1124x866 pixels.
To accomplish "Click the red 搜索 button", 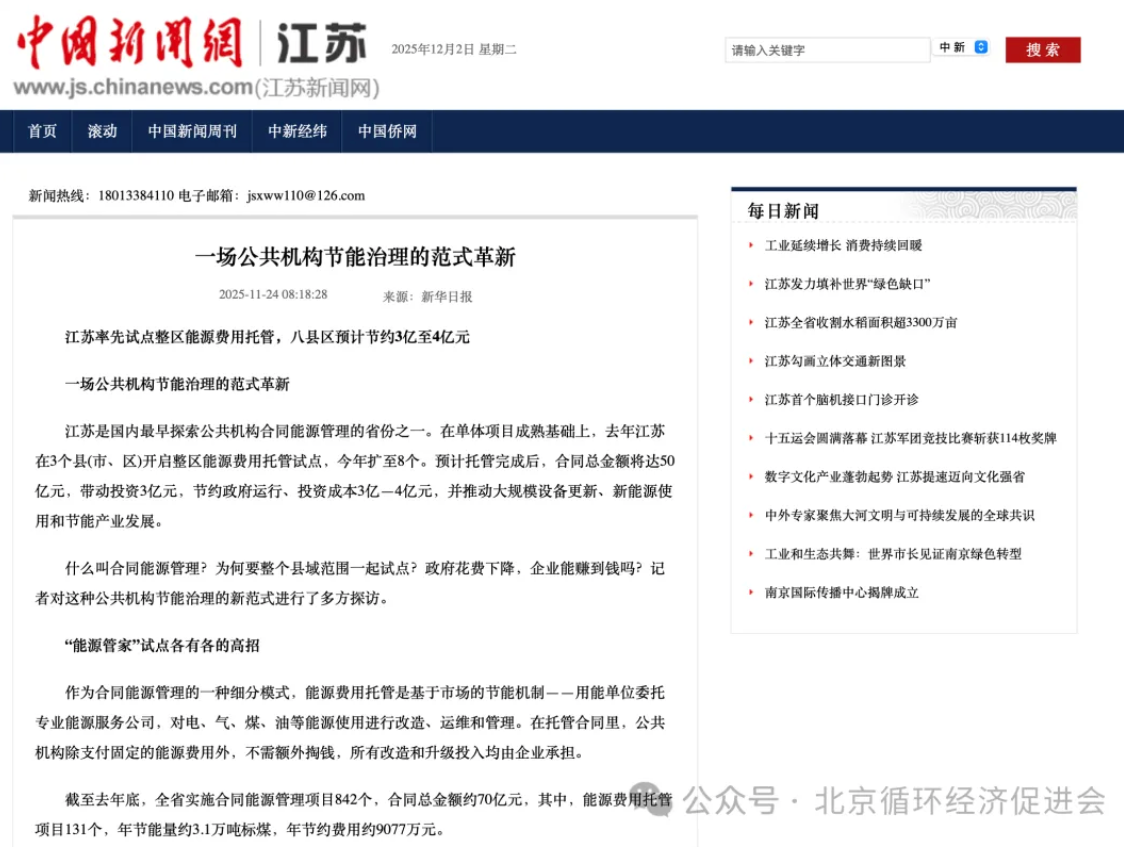I will 1042,49.
